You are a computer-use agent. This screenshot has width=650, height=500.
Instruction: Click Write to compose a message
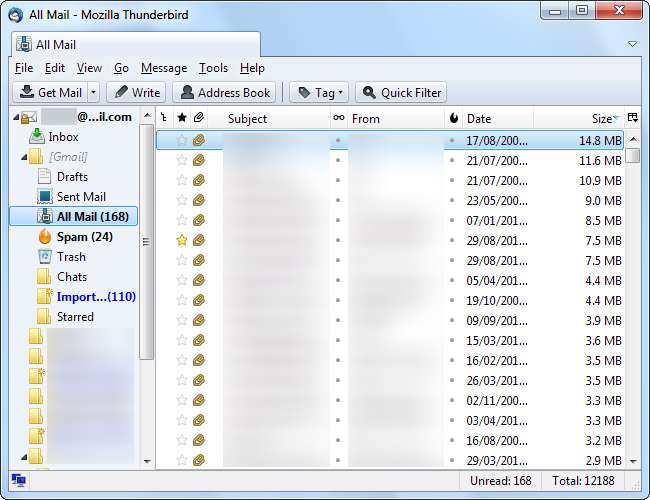tap(136, 92)
